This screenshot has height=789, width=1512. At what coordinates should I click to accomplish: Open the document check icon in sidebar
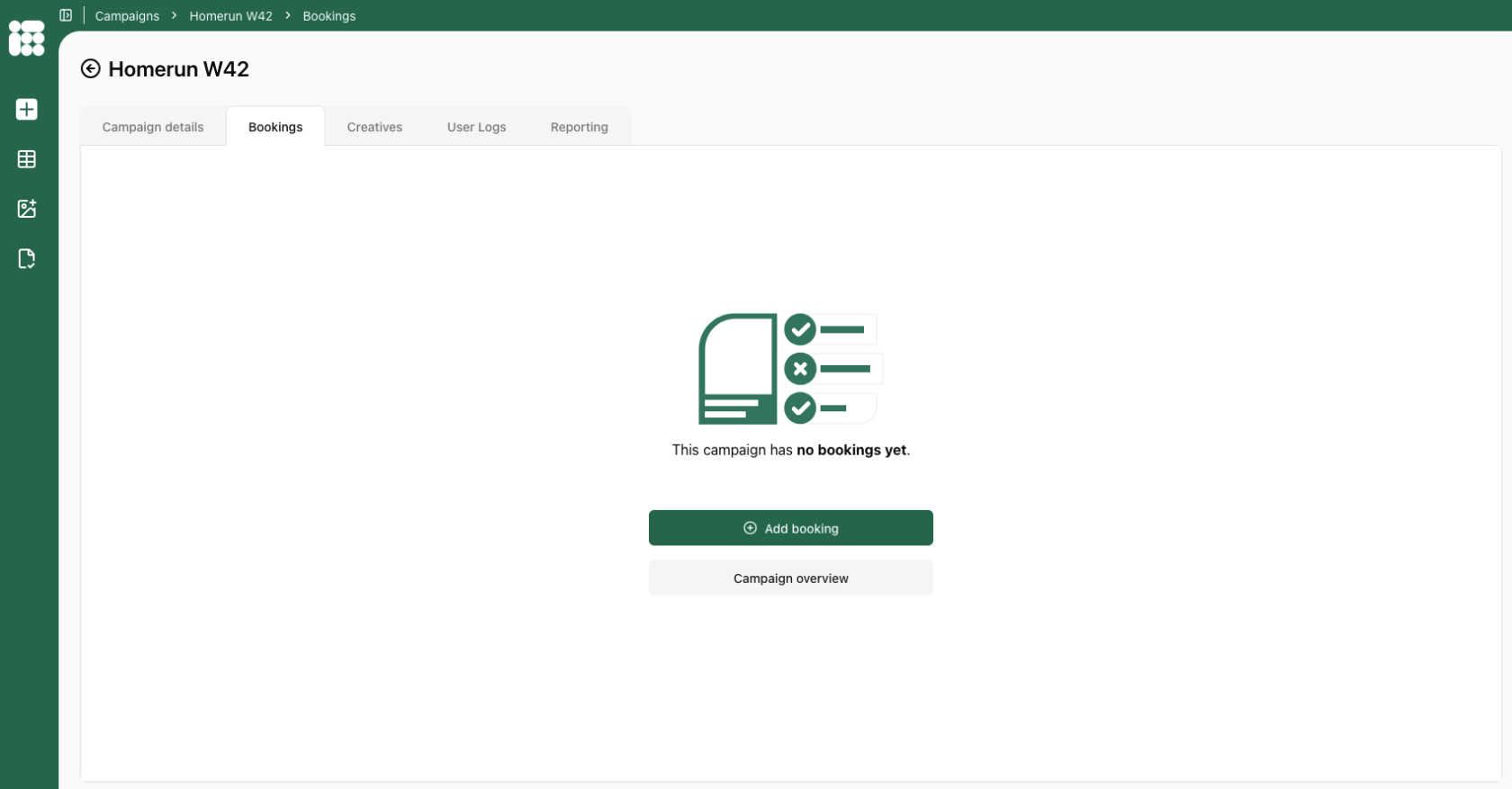point(27,259)
